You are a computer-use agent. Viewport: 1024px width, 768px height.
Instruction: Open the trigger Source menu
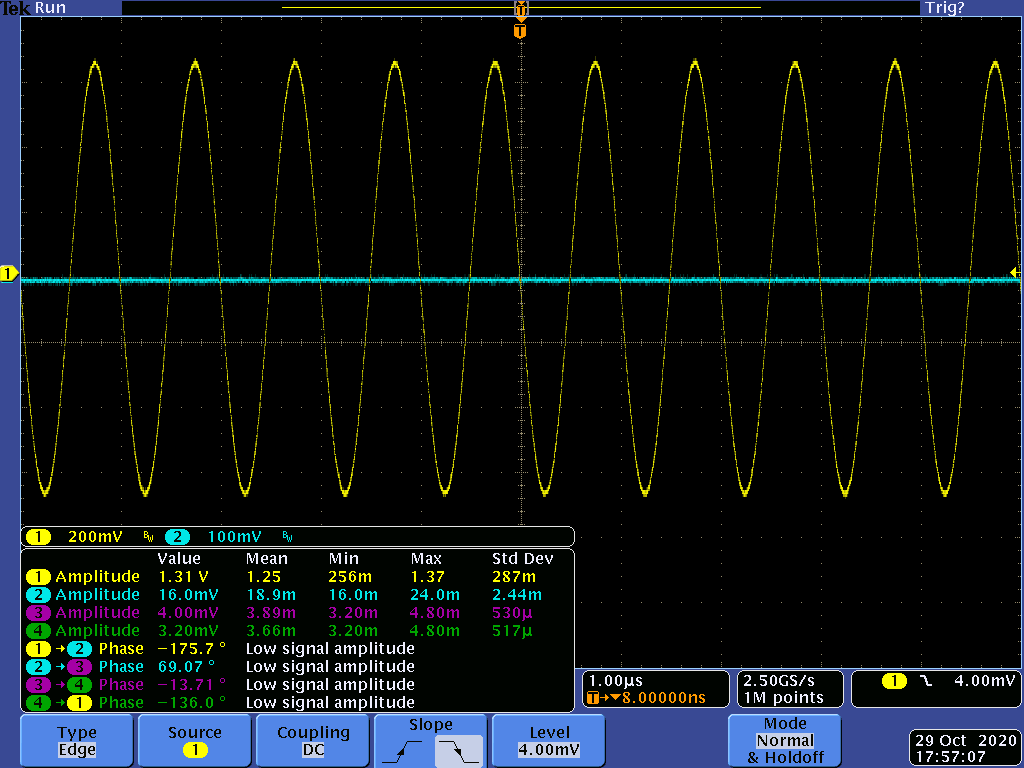195,741
